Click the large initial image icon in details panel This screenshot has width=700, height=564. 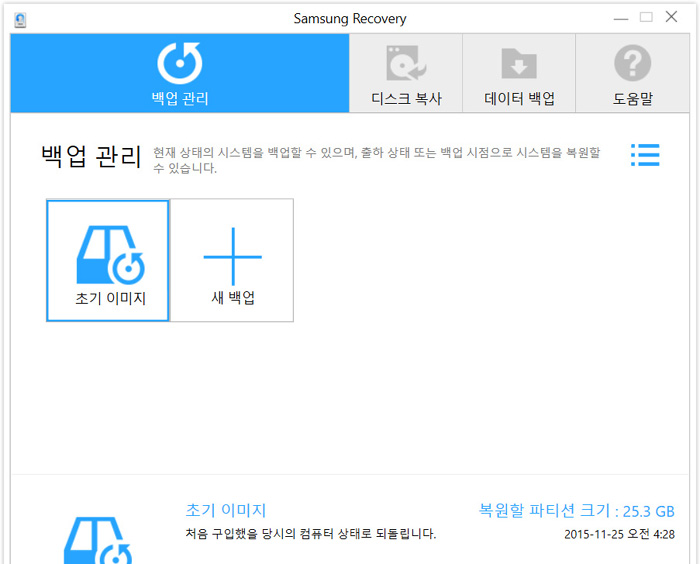click(x=98, y=540)
